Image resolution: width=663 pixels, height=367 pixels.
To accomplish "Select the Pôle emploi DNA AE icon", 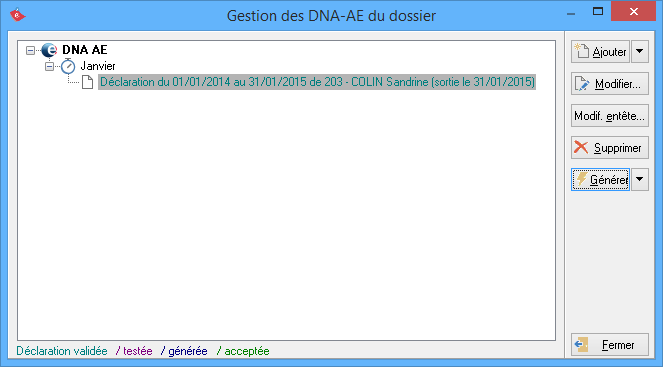I will [49, 50].
